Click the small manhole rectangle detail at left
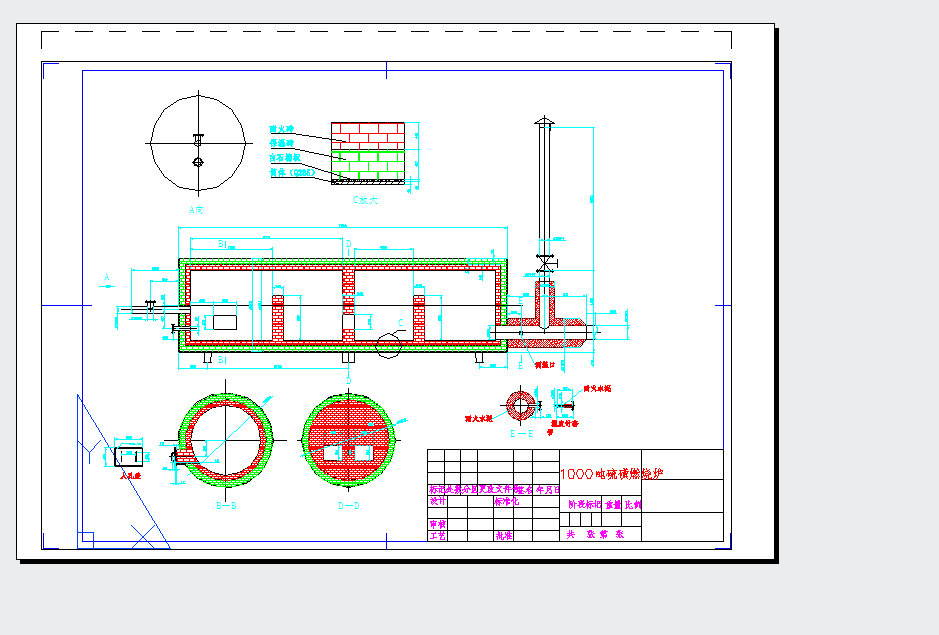The image size is (939, 635). pyautogui.click(x=130, y=456)
